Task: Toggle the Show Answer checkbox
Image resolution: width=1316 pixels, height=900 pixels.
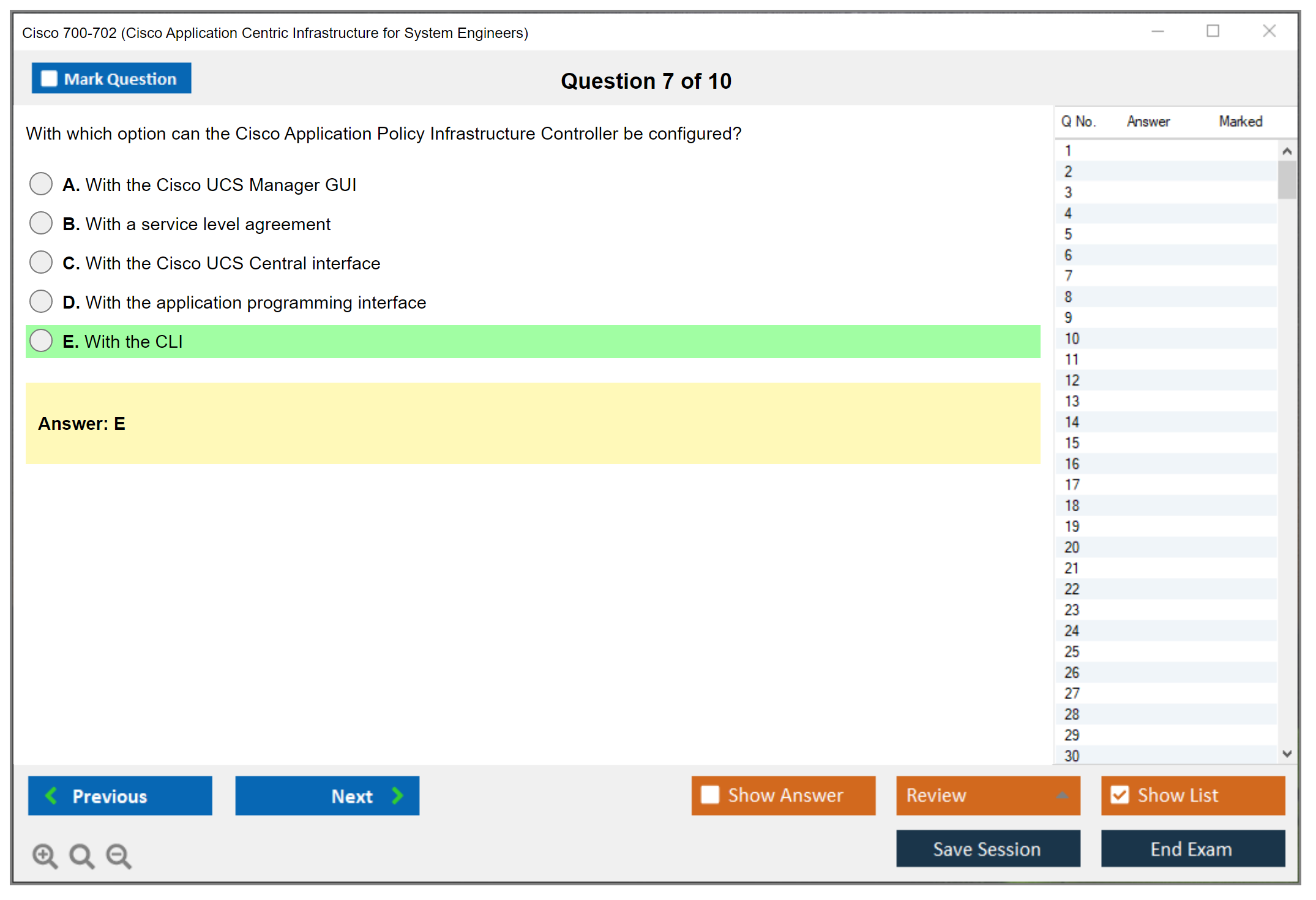Action: [x=709, y=795]
